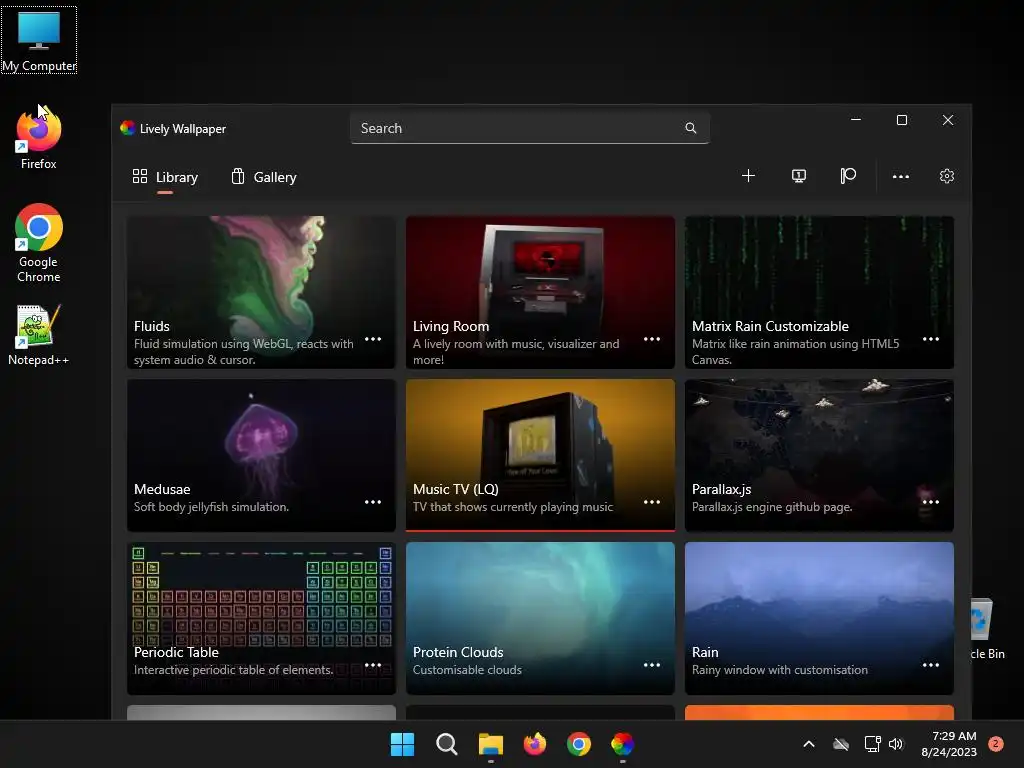The image size is (1024, 768).
Task: Select the Firefox desktop shortcut
Action: 39,138
